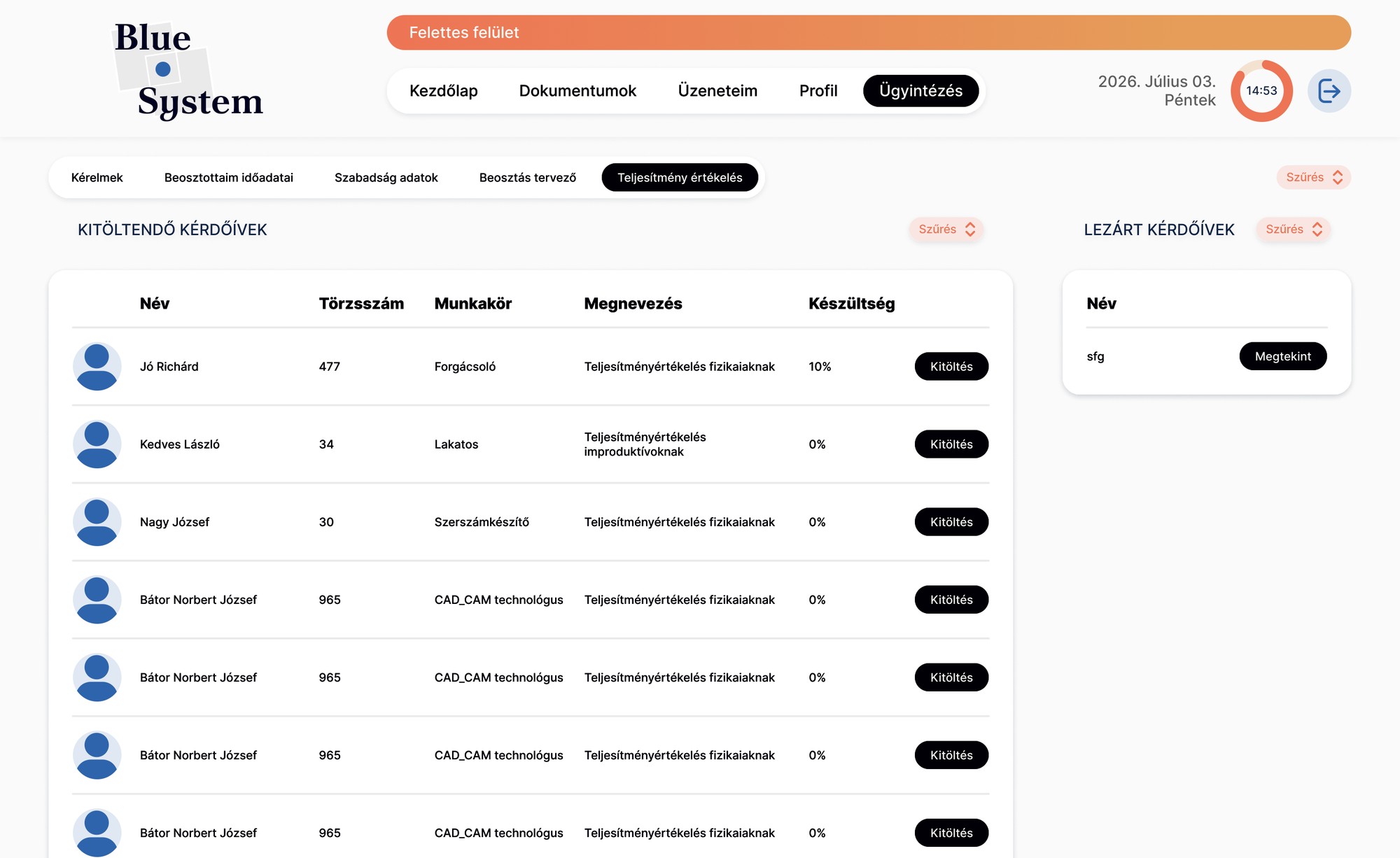Click the Szerszámkészítő job title cell
The image size is (1400, 858).
[482, 522]
